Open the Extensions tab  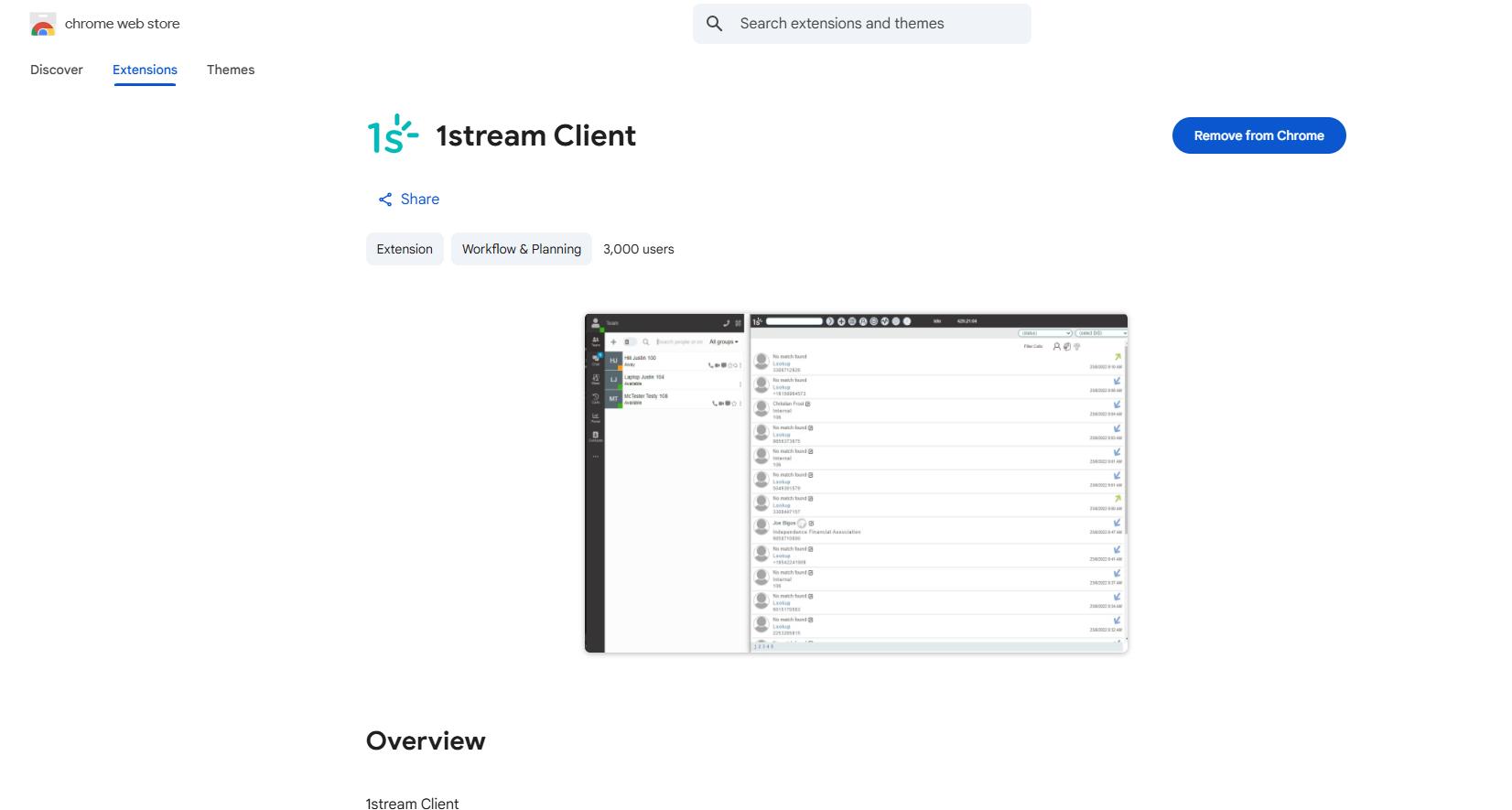click(145, 70)
